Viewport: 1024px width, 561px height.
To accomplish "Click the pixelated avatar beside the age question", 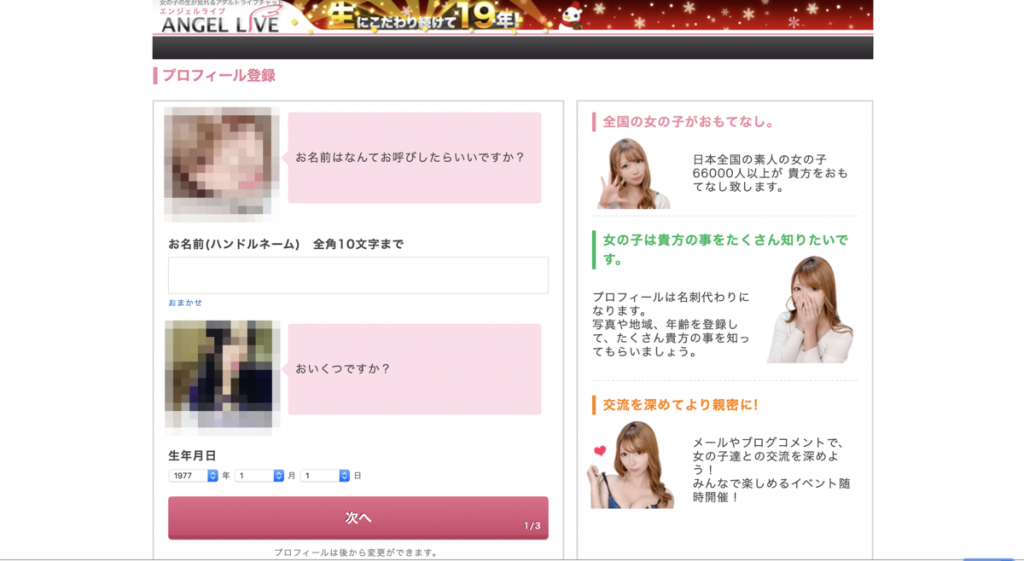I will (222, 375).
